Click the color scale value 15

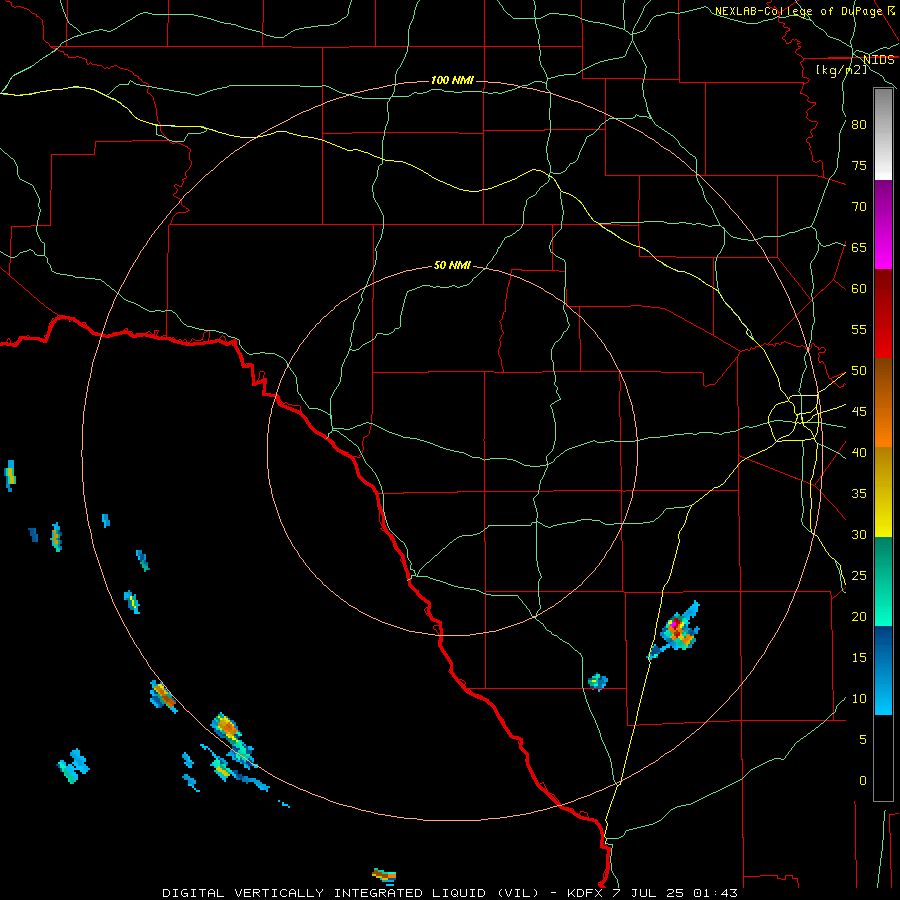[x=859, y=658]
